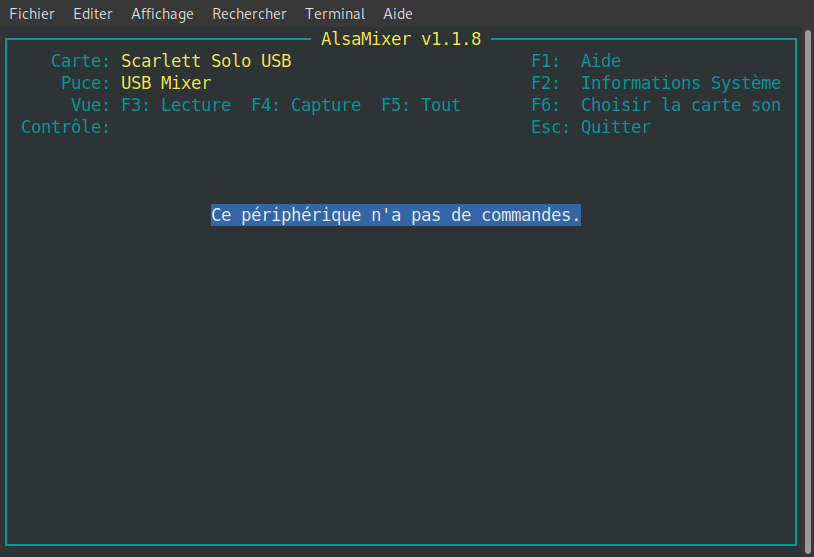Click the Scarlett Solo USB card name
Viewport: 814px width, 557px height.
tap(206, 61)
